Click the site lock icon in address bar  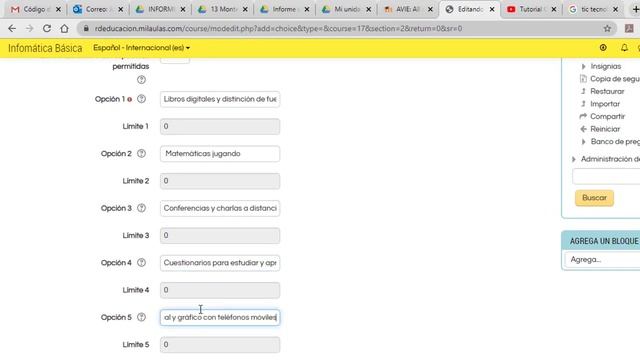pos(86,28)
